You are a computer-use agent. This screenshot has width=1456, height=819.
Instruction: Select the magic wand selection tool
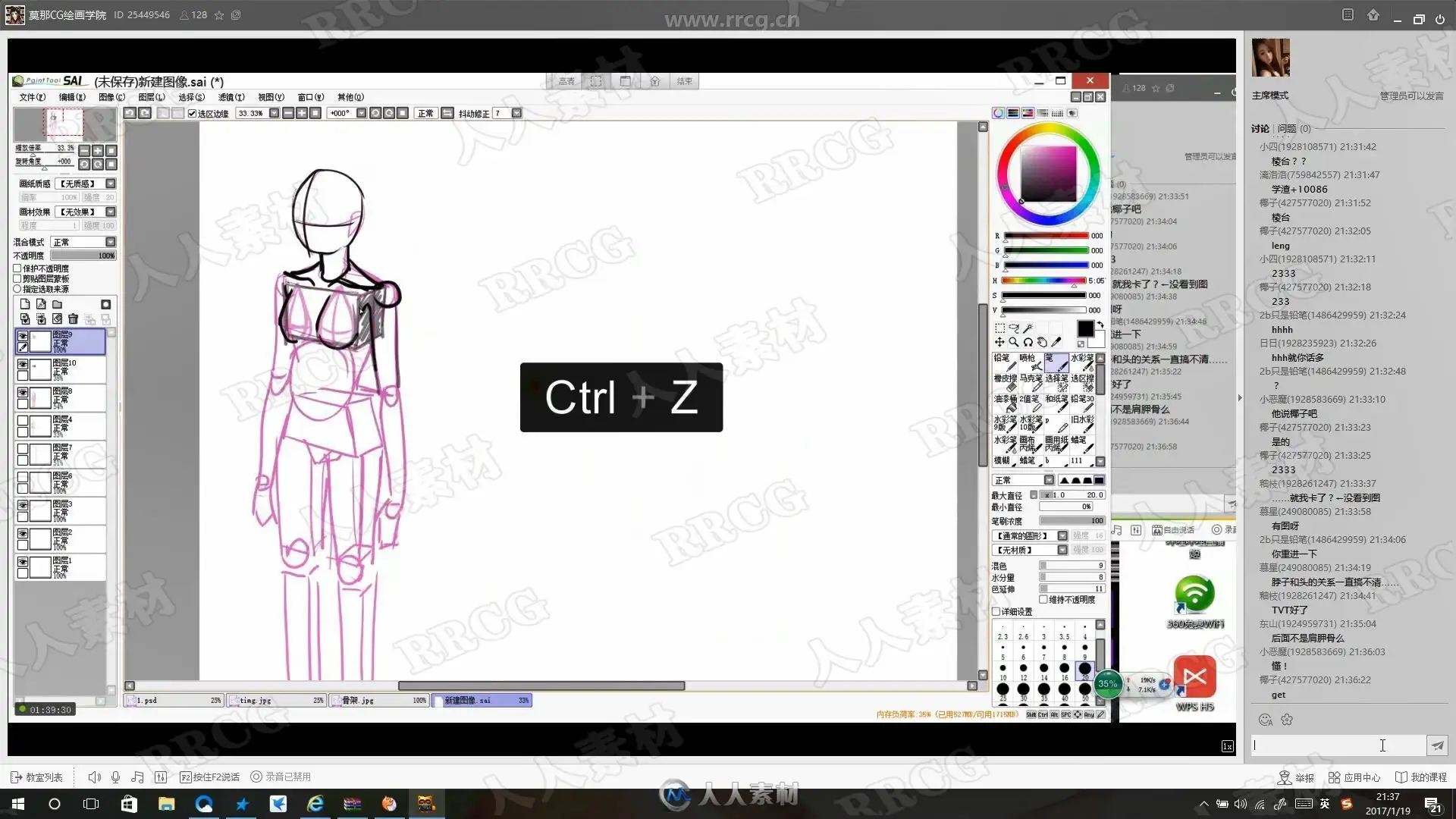point(1028,328)
